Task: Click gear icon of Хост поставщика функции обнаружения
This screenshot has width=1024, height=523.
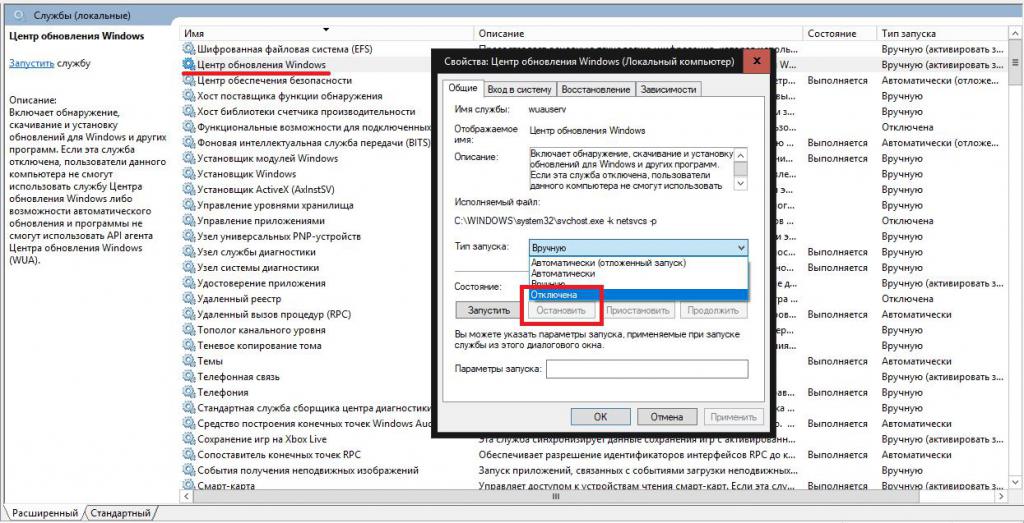Action: coord(189,96)
